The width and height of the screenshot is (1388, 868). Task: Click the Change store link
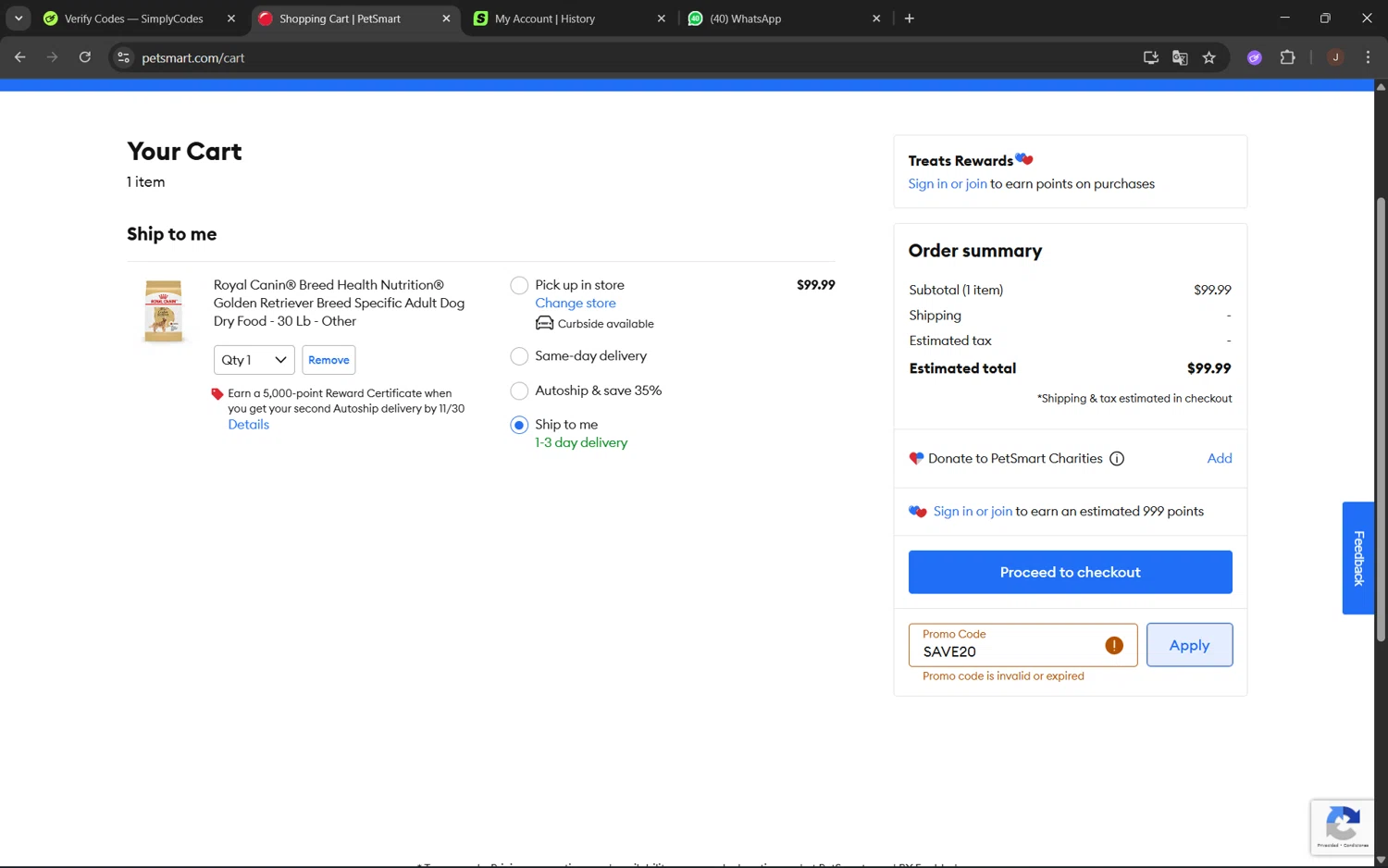click(x=575, y=304)
